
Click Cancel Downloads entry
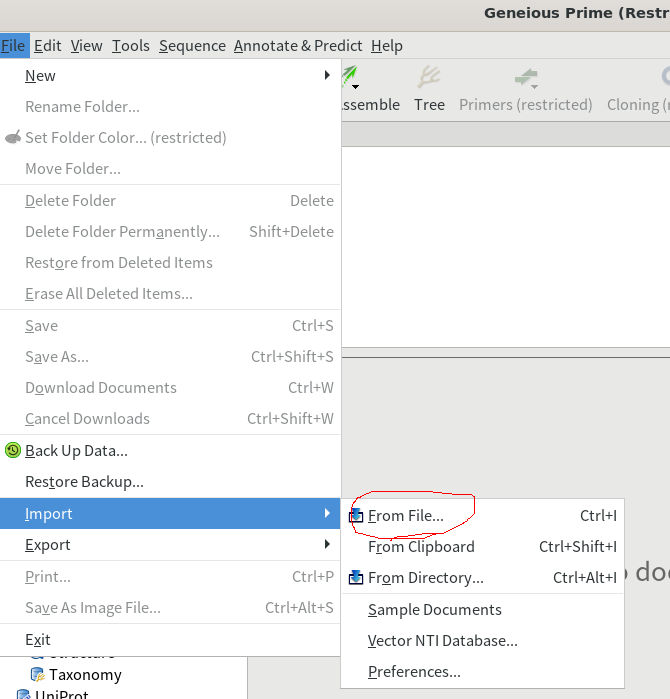(x=170, y=419)
